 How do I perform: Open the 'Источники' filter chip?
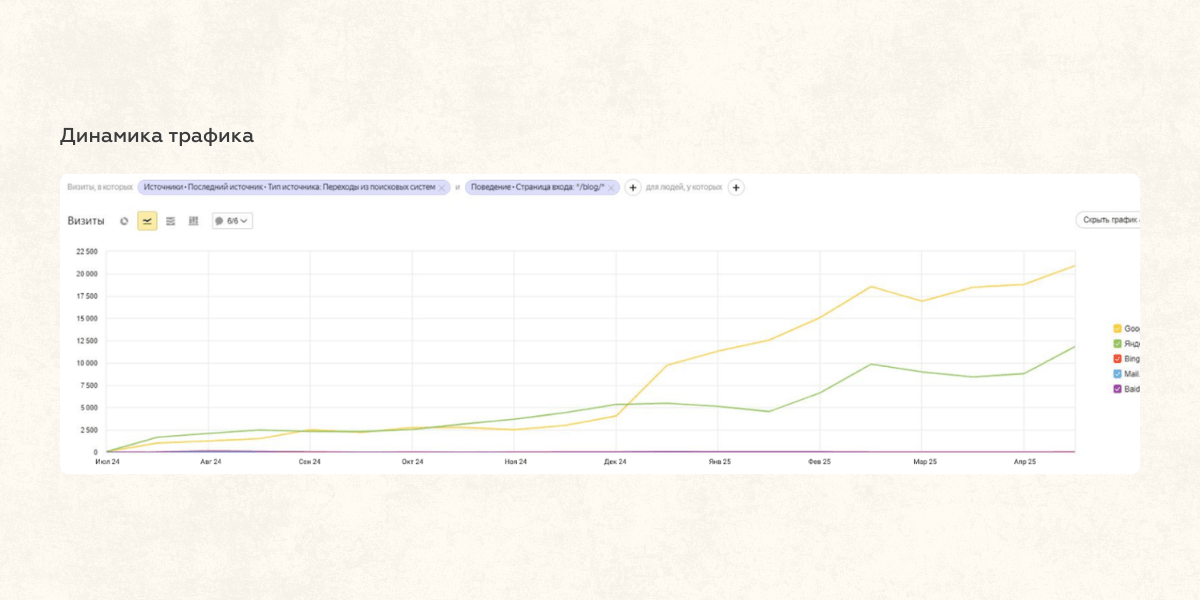288,188
